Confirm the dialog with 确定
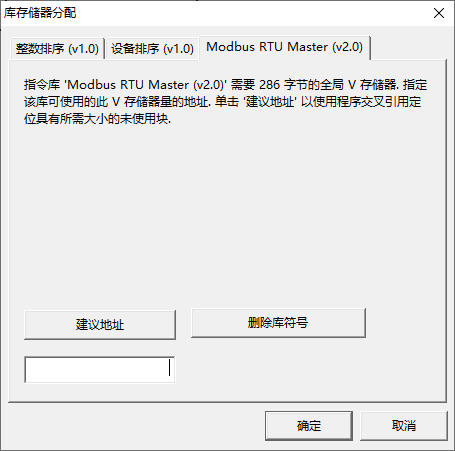The image size is (455, 451). [309, 426]
